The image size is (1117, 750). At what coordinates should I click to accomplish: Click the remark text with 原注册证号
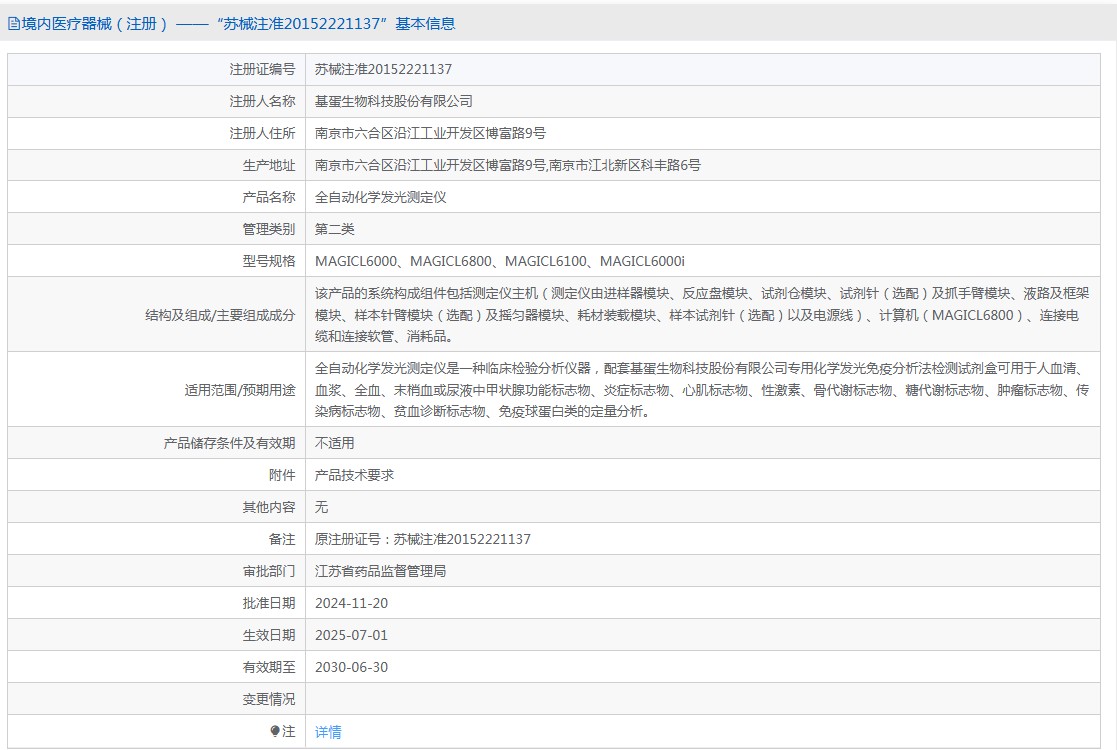point(422,539)
